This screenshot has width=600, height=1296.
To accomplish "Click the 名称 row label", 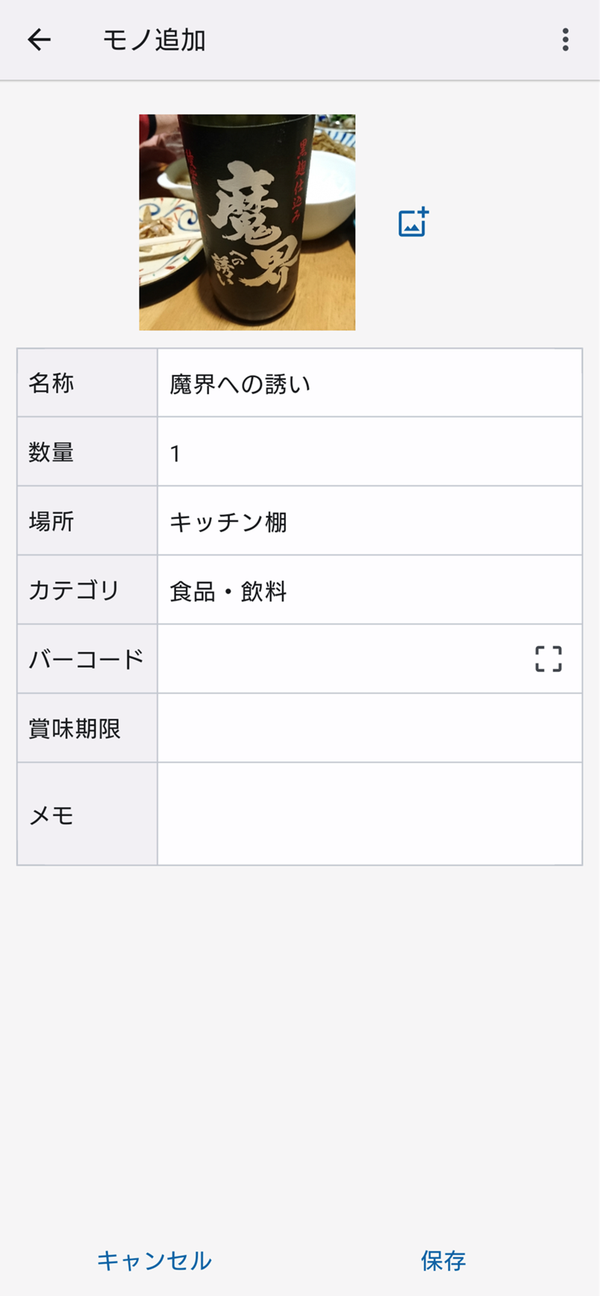I will pyautogui.click(x=51, y=383).
